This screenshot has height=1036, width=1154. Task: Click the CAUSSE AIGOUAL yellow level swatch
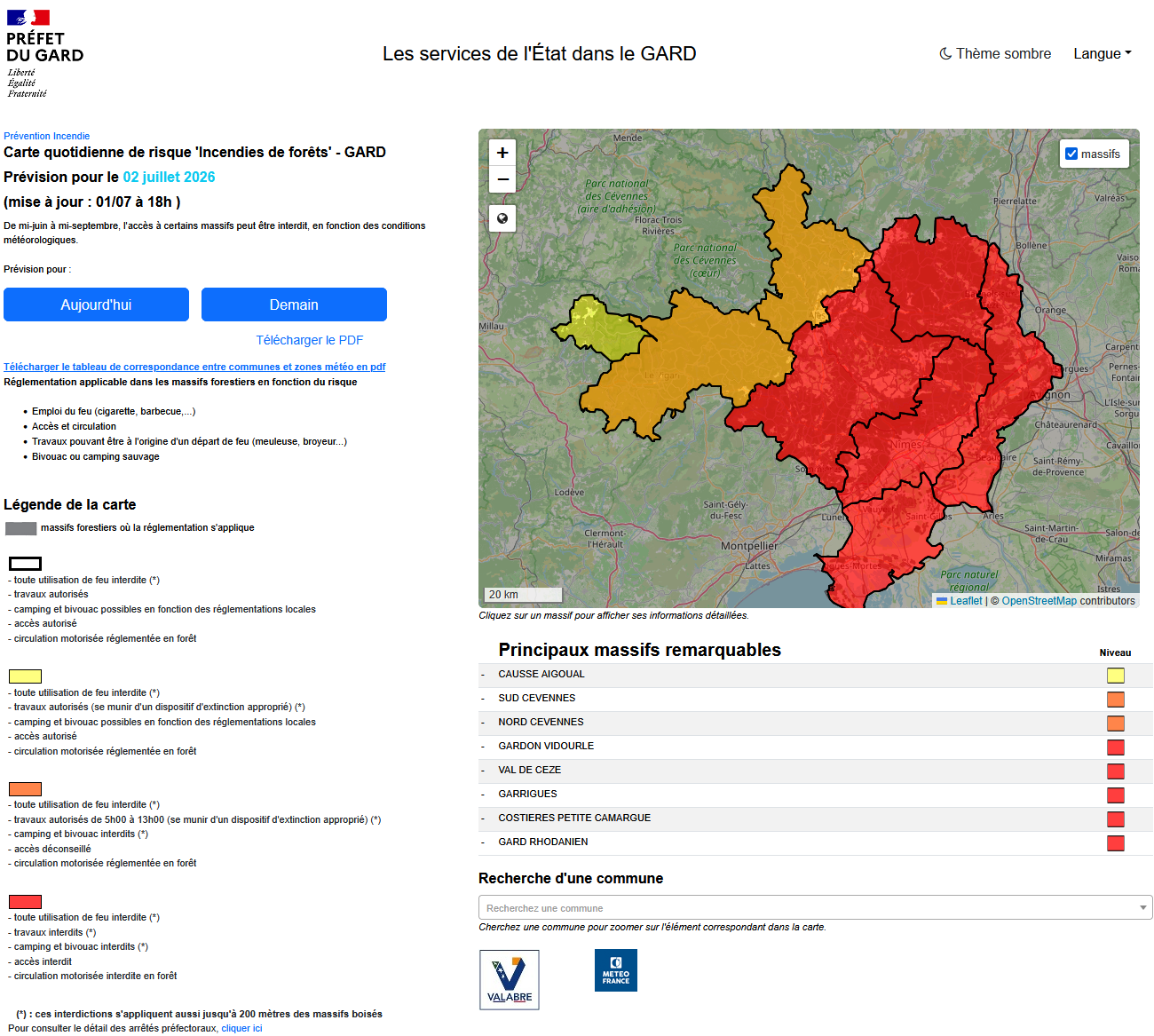click(x=1116, y=676)
